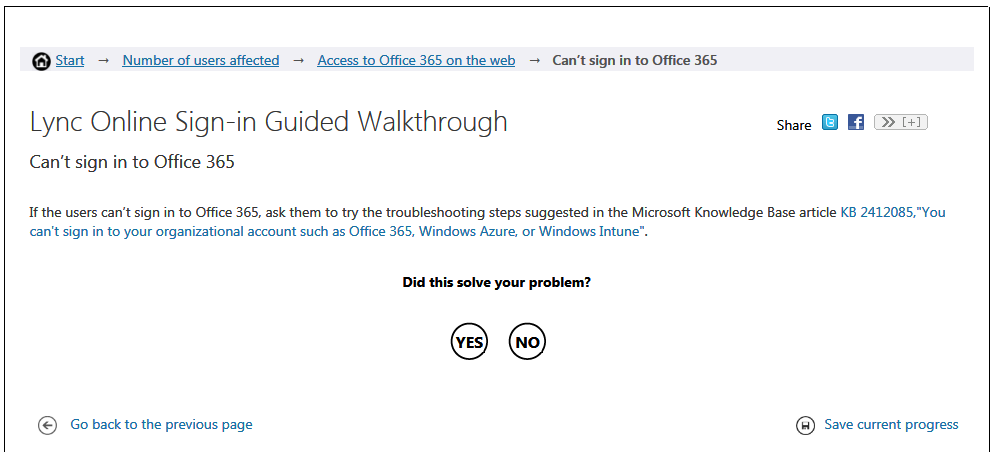Share this page on Twitter
The width and height of the screenshot is (995, 452).
coord(830,123)
